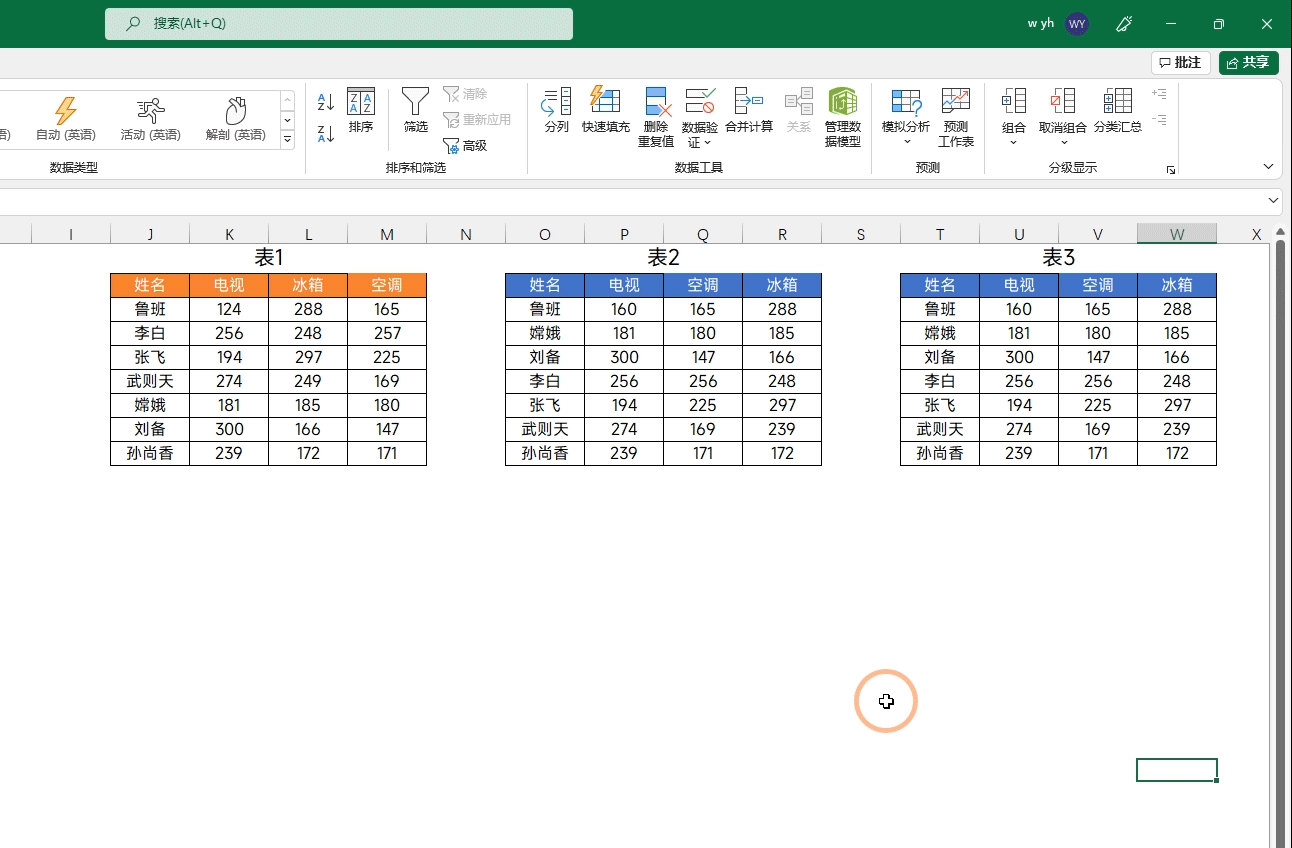Click the lightbulb pen icon in title bar
This screenshot has height=848, width=1292.
click(x=1123, y=24)
